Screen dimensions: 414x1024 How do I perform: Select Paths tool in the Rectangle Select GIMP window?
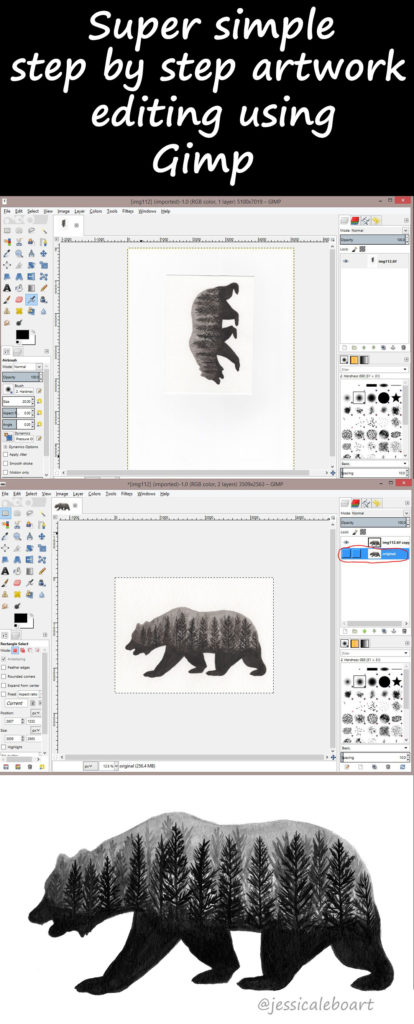click(x=42, y=524)
